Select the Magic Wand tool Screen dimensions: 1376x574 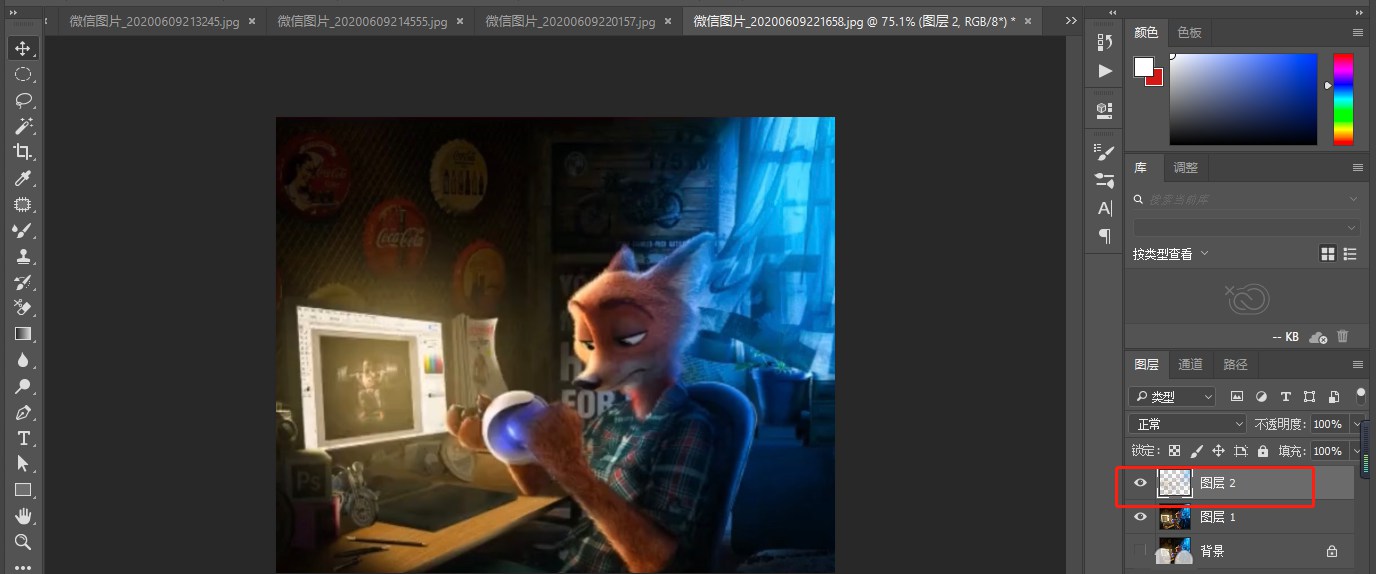[23, 126]
